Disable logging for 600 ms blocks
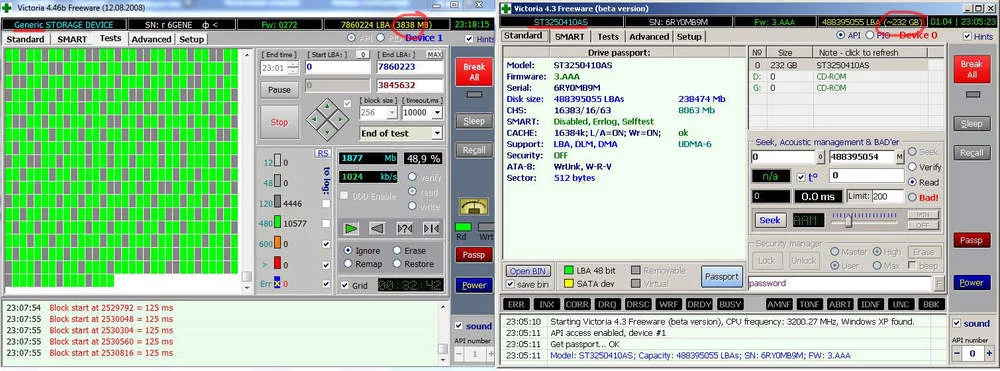The width and height of the screenshot is (1000, 371). 327,244
